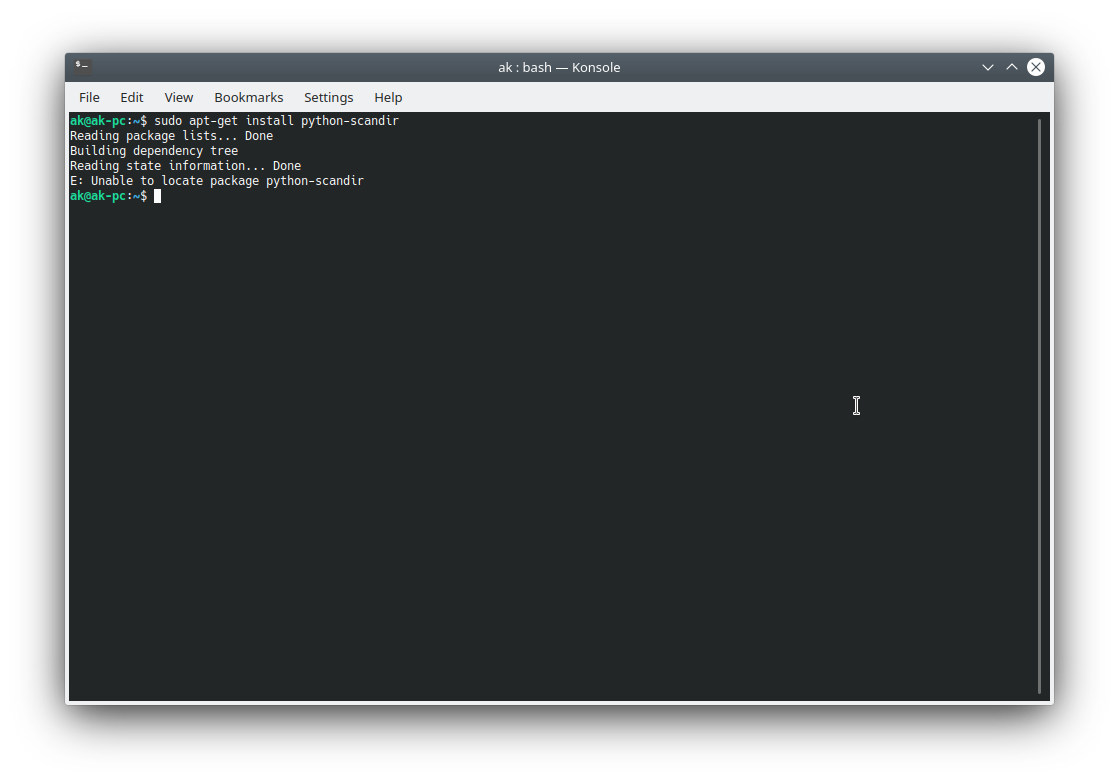1119x782 pixels.
Task: Click the sudo apt-get install command text
Action: coord(275,120)
